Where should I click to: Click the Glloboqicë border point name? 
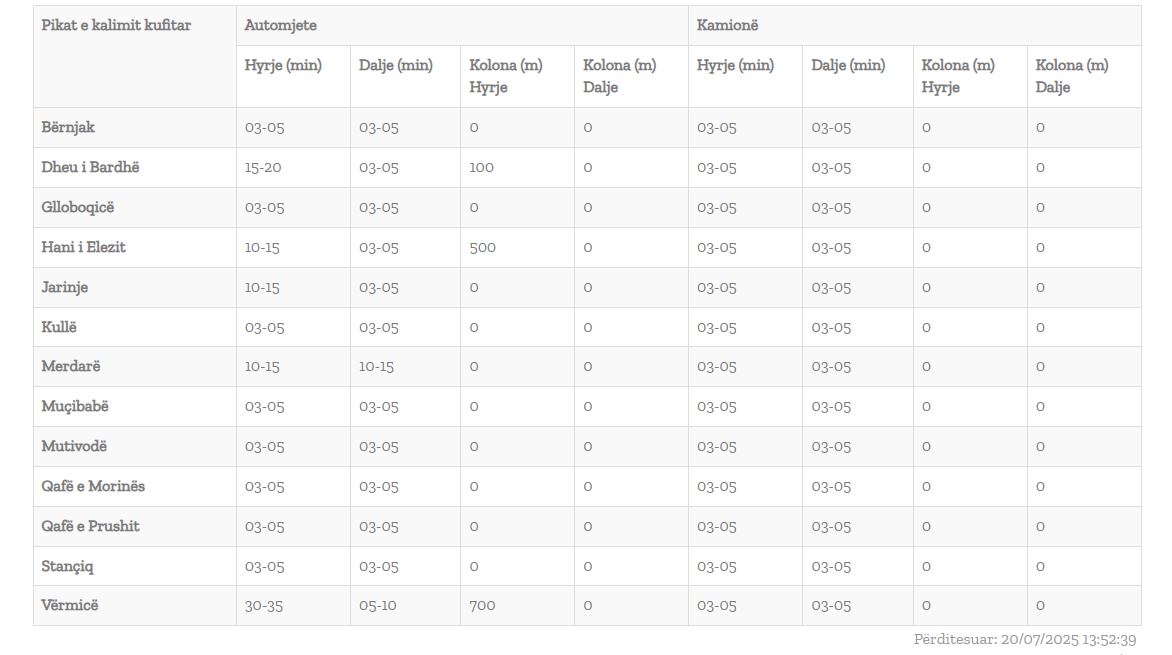[78, 207]
